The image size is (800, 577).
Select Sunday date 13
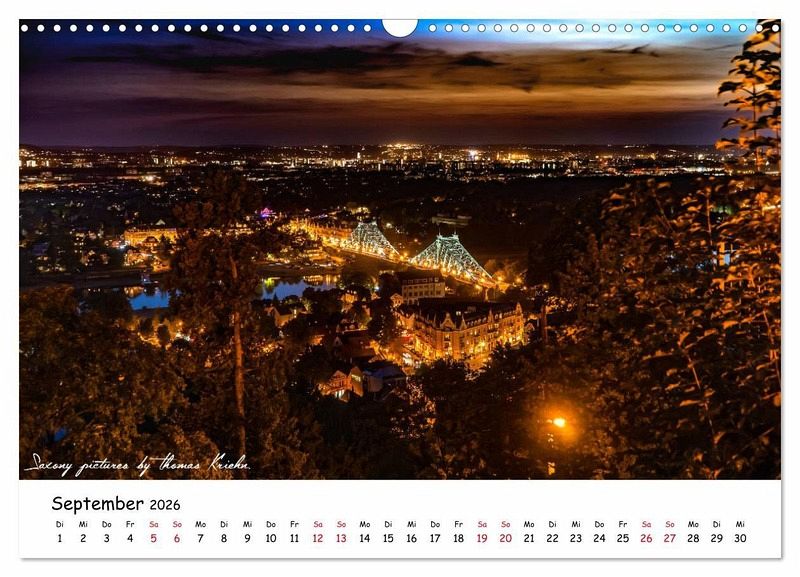click(341, 538)
